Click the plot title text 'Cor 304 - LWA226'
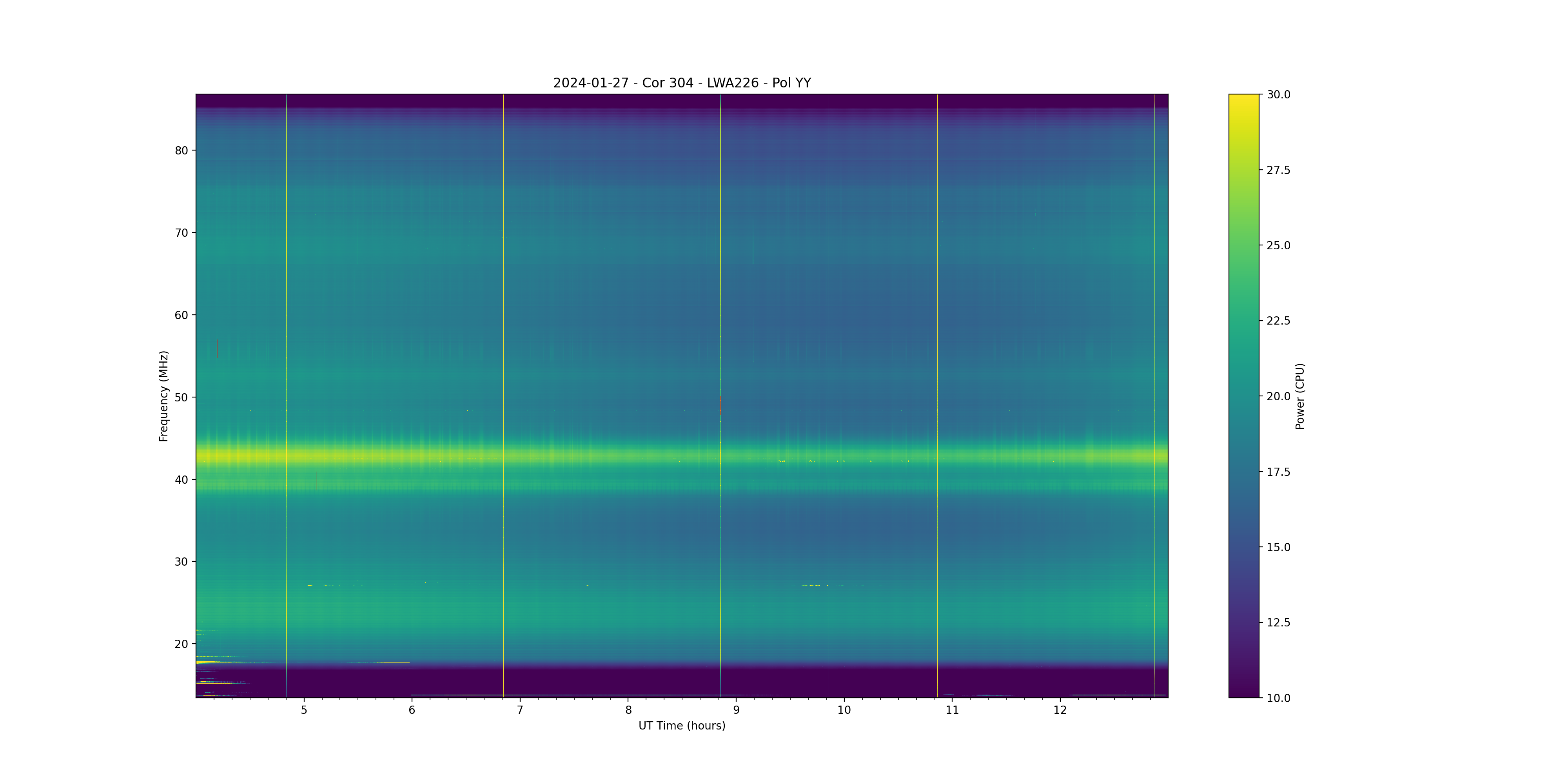1568x784 pixels. (x=700, y=83)
